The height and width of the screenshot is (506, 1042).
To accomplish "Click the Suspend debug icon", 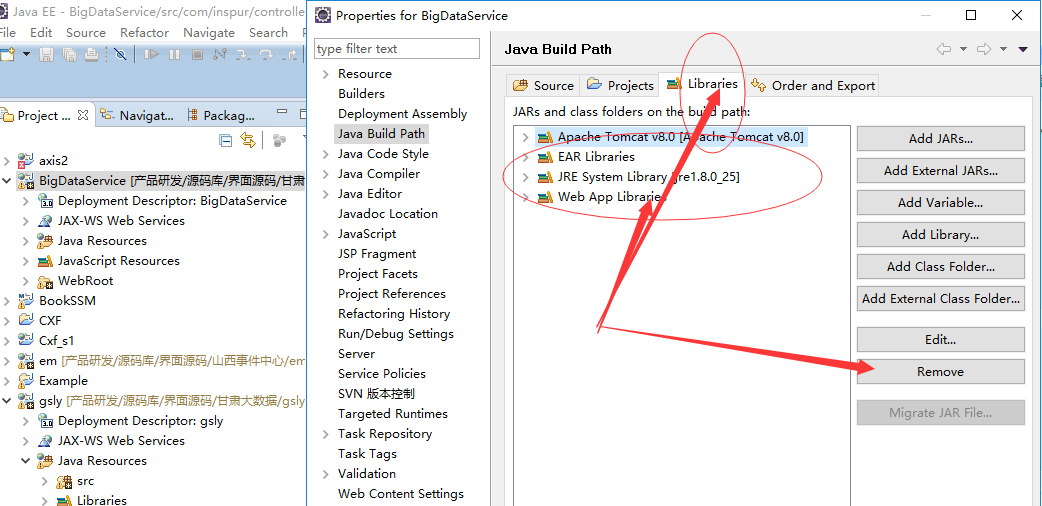I will tap(174, 55).
